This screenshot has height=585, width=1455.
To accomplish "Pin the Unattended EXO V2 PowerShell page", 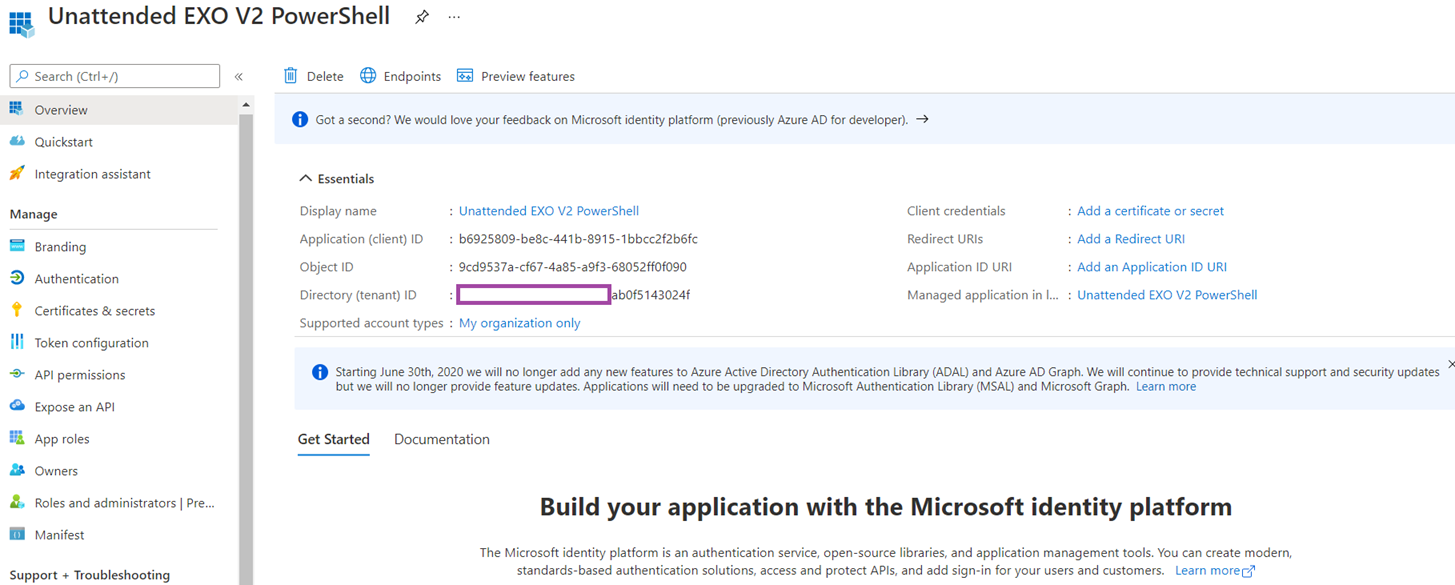I will [422, 17].
